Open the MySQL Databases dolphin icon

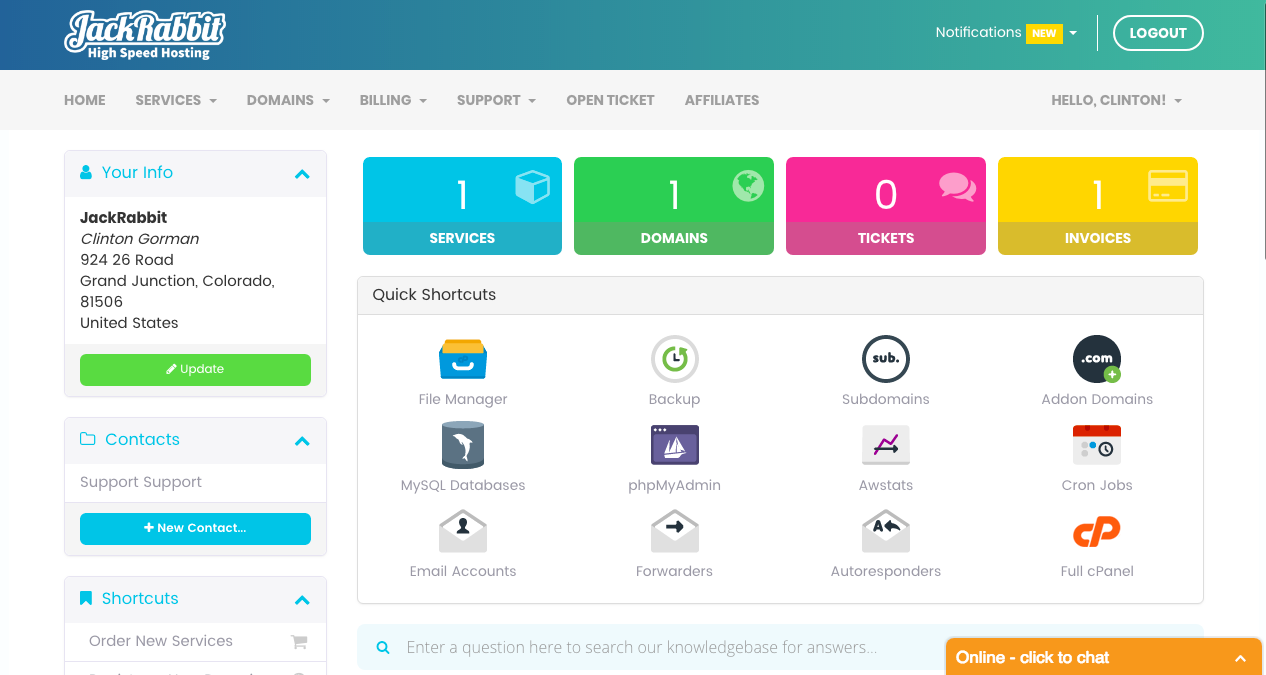462,445
